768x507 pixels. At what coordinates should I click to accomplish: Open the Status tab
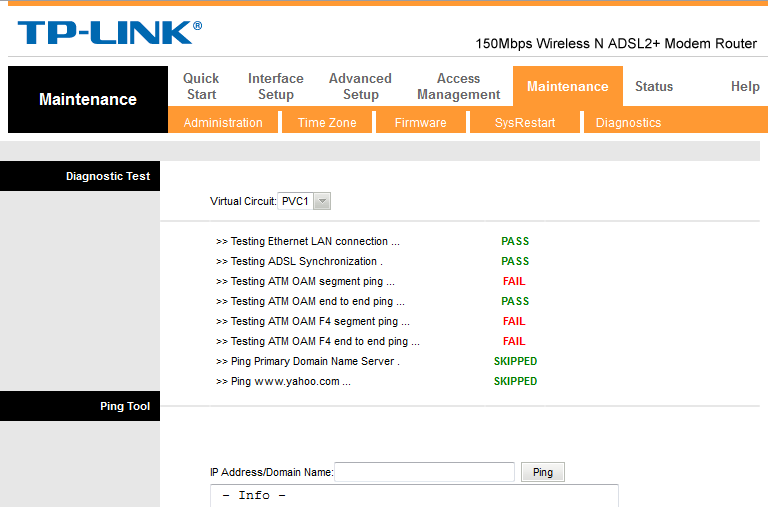(654, 86)
